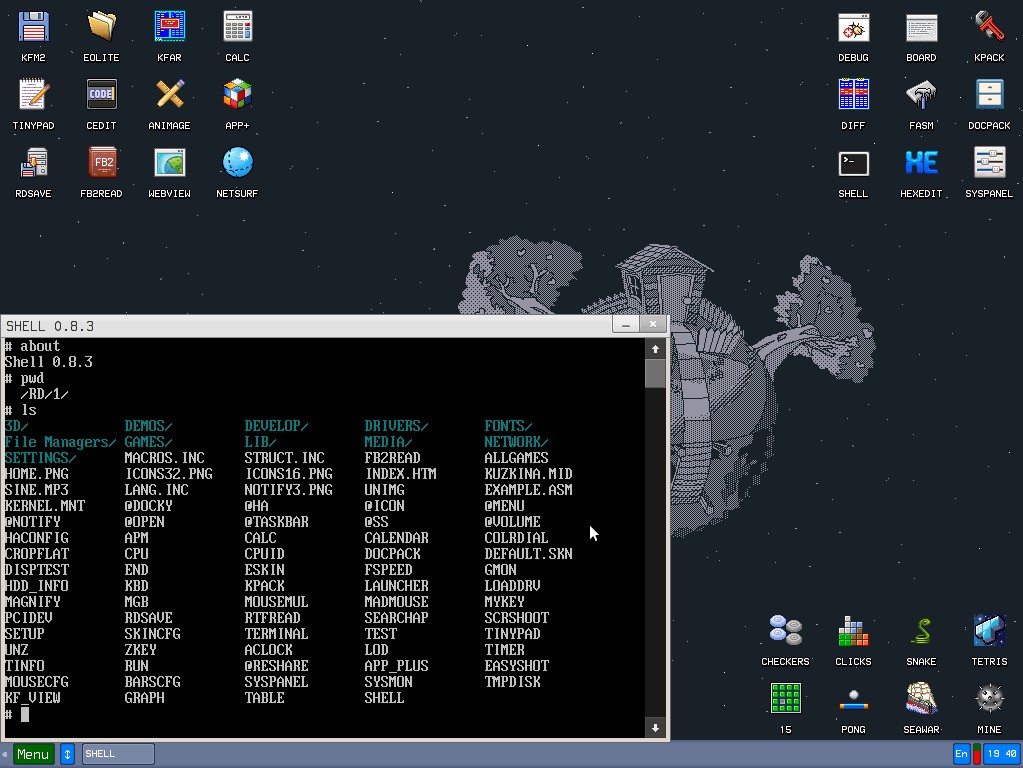Viewport: 1023px width, 768px height.
Task: Open the NETSURF browser icon
Action: pyautogui.click(x=237, y=164)
